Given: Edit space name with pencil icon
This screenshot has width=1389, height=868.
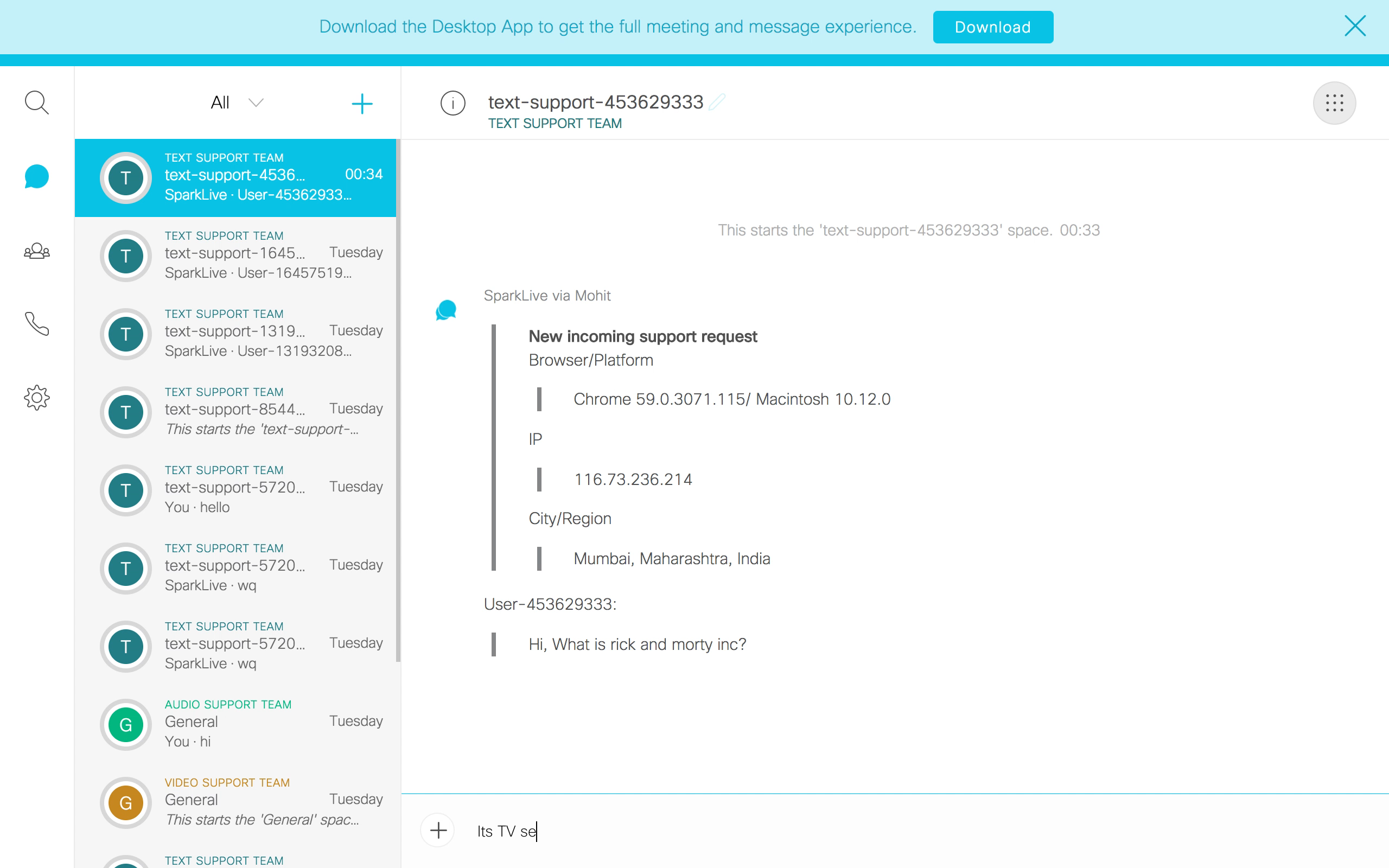Looking at the screenshot, I should click(717, 101).
